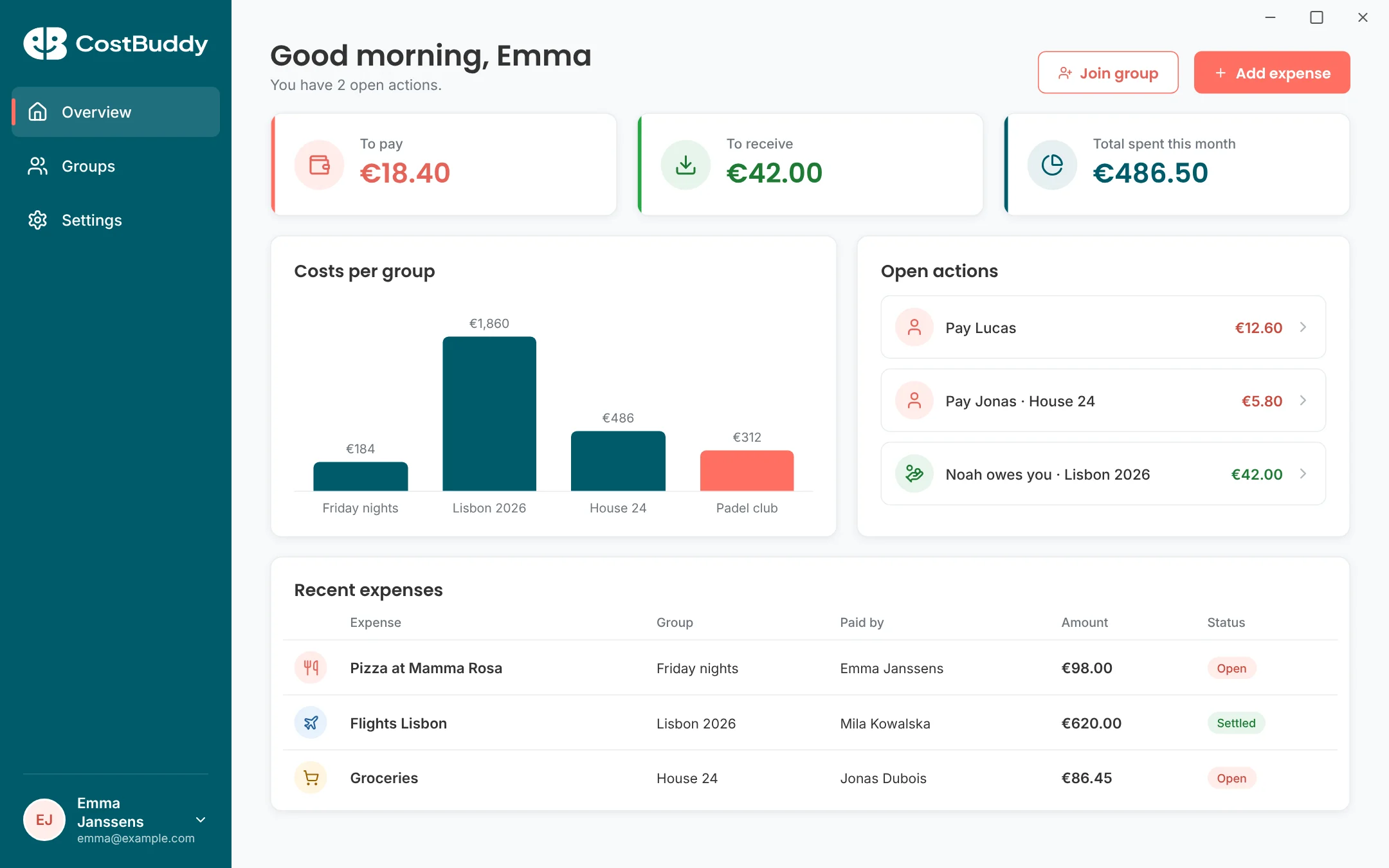Image resolution: width=1389 pixels, height=868 pixels.
Task: Expand the Emma Janssens account menu chevron
Action: 201,820
